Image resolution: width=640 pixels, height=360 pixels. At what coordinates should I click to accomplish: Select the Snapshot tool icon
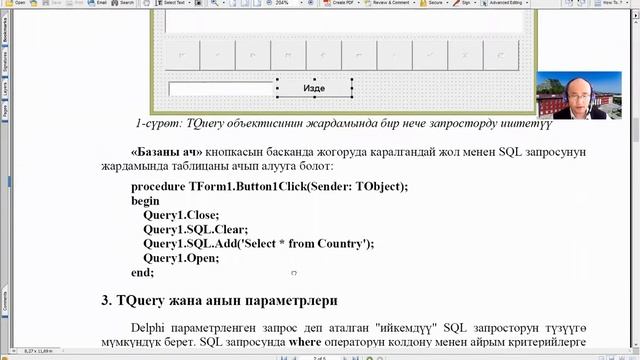click(x=198, y=2)
